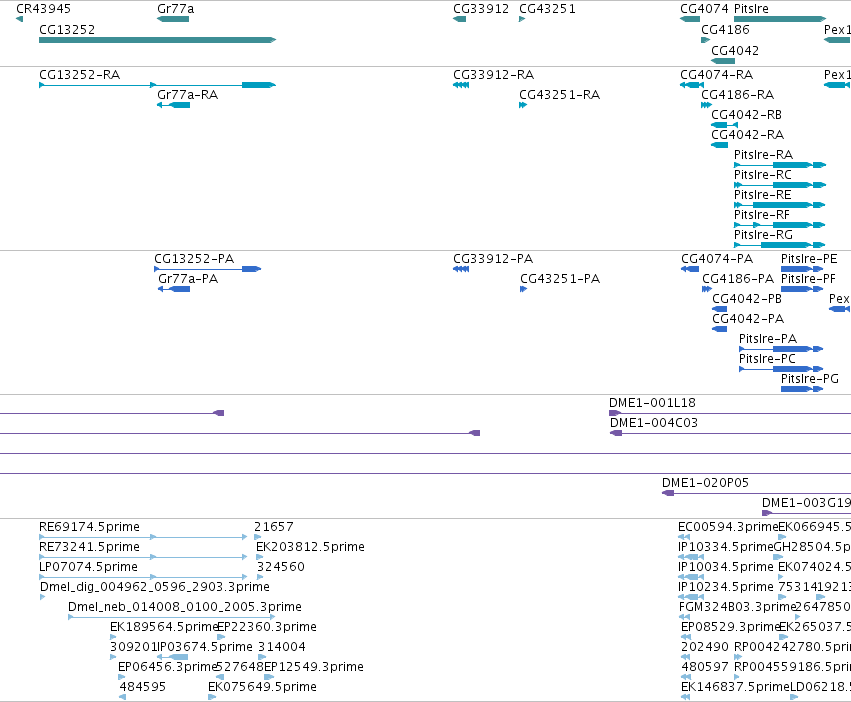Viewport: 851px width, 702px height.
Task: Open transcript CG4042-RB
Action: 724,125
